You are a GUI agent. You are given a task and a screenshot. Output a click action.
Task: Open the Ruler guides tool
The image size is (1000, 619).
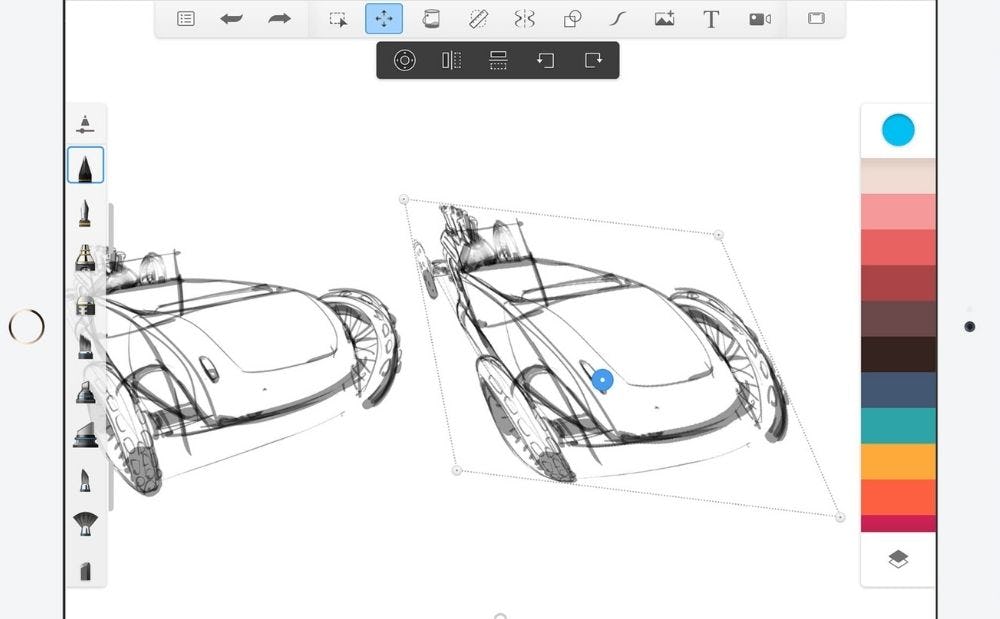click(478, 19)
